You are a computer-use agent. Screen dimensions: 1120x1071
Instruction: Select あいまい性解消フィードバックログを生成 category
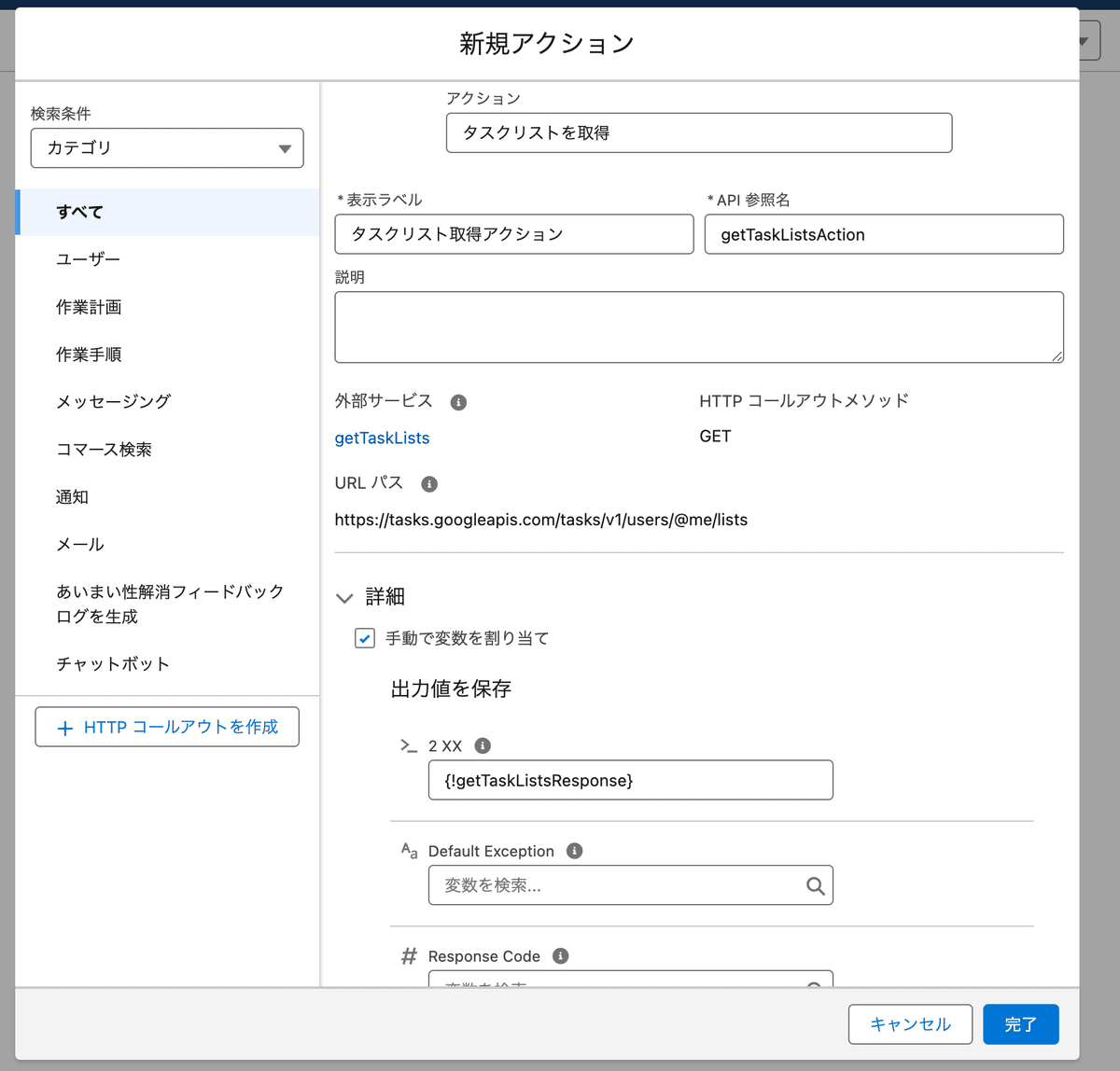click(x=168, y=604)
